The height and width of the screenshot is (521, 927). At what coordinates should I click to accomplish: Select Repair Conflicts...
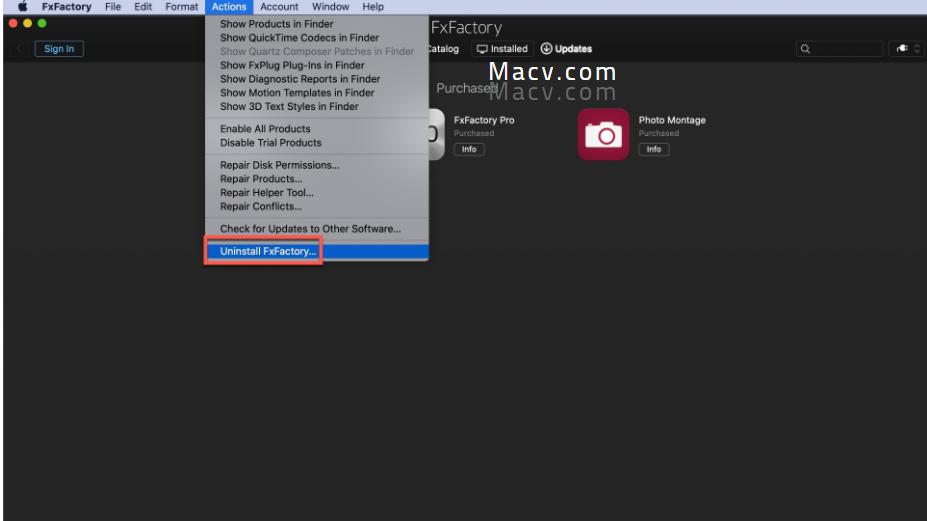(x=317, y=206)
